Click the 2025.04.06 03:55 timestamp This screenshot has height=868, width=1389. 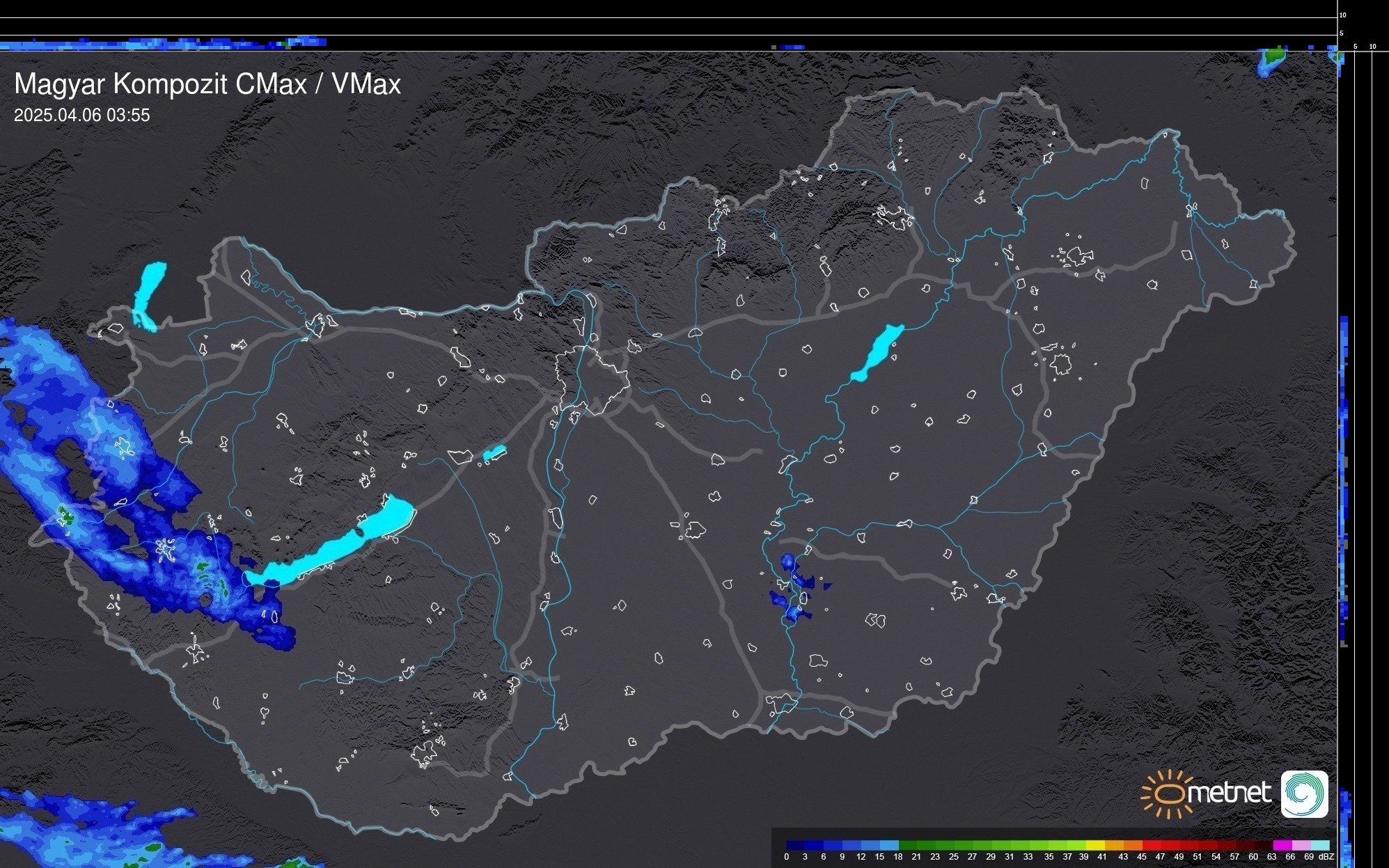[81, 116]
